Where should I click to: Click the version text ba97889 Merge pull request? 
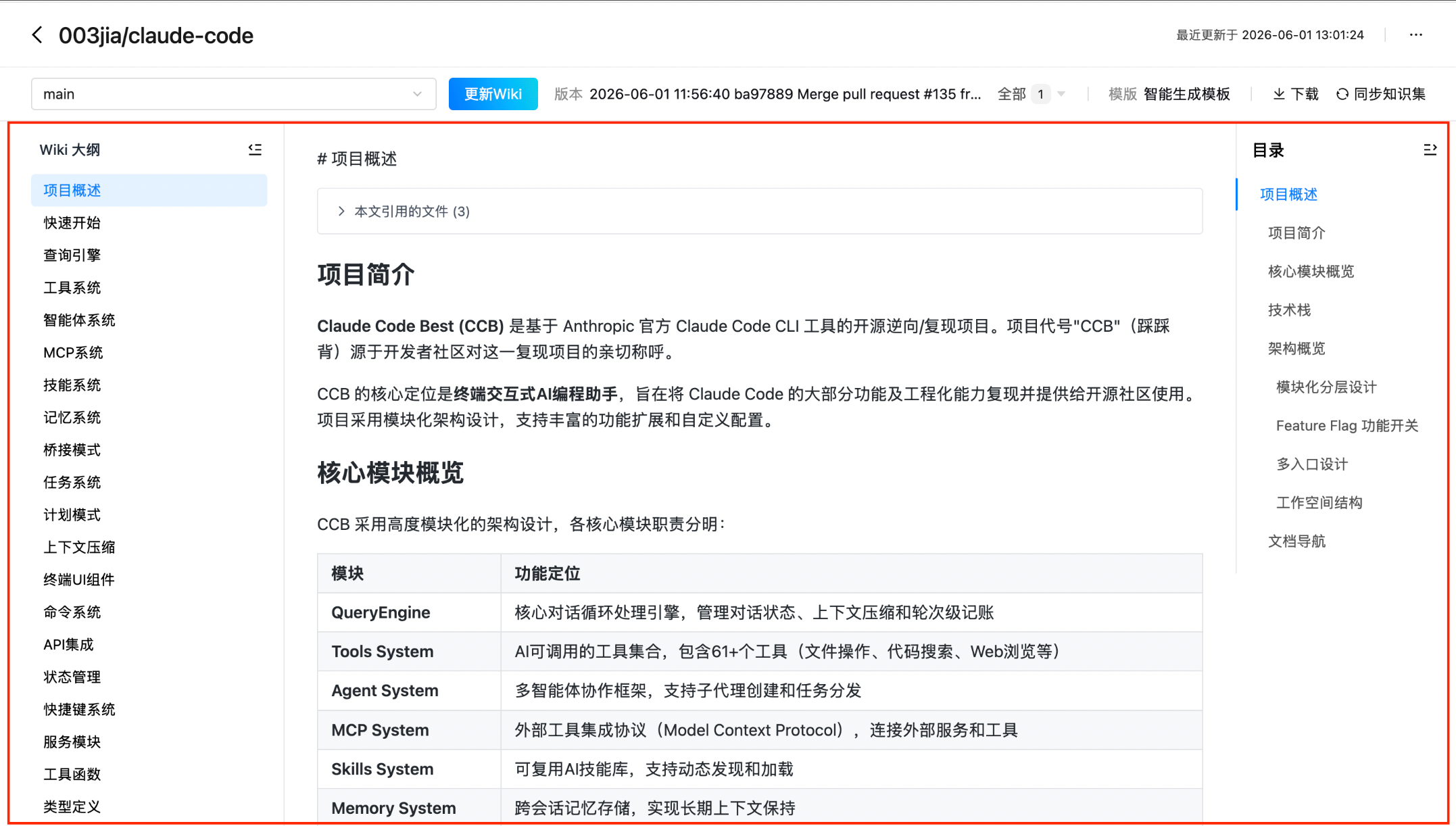785,94
